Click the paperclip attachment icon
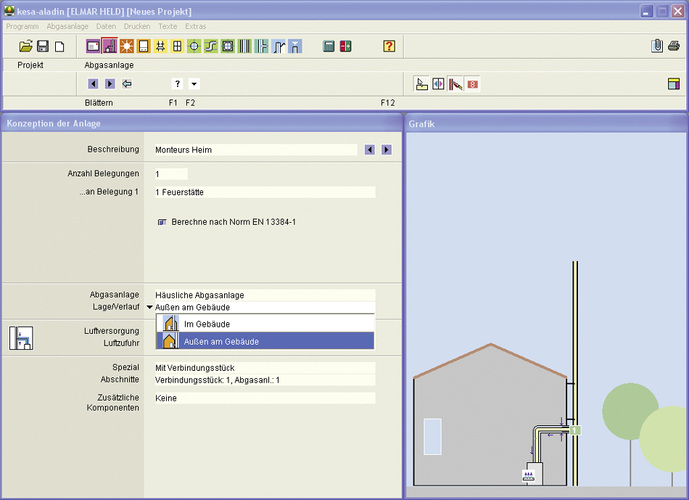 click(x=657, y=46)
